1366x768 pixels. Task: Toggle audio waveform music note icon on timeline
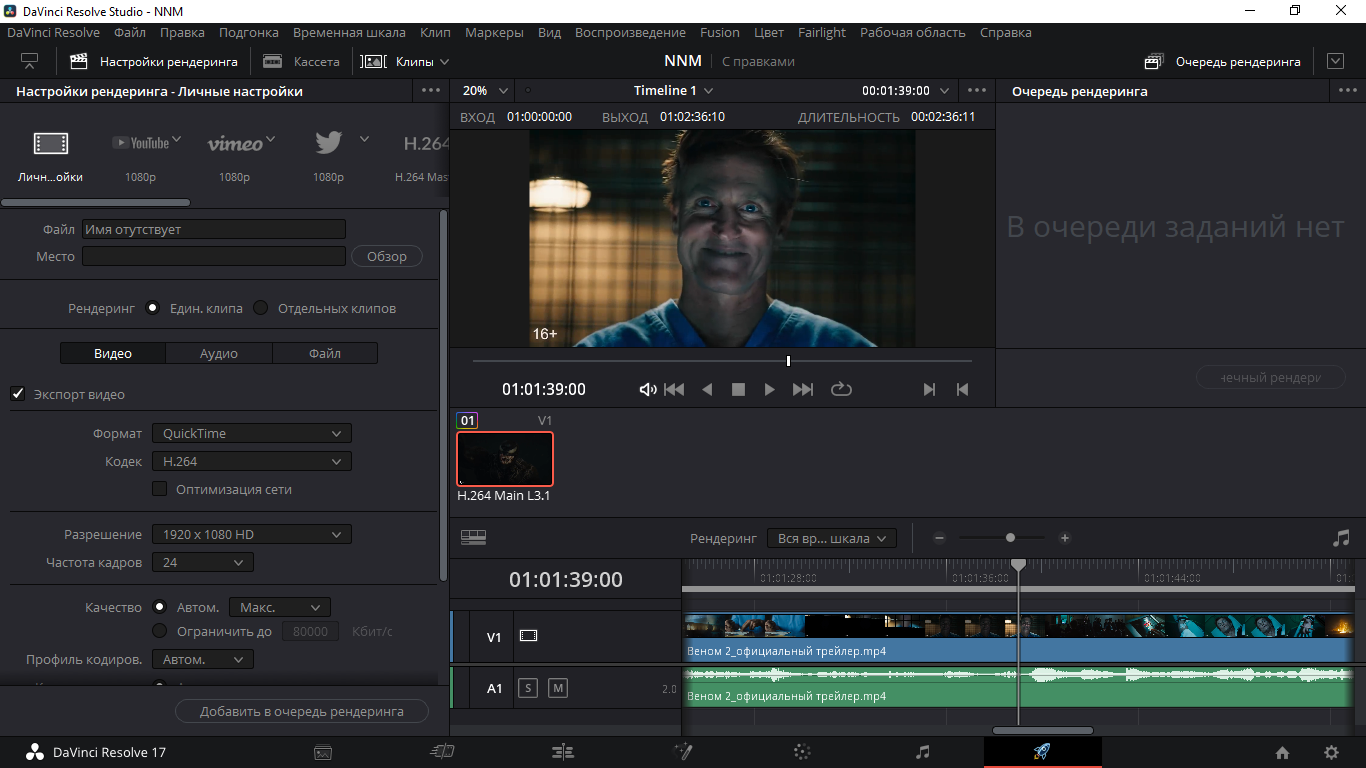coord(1341,538)
